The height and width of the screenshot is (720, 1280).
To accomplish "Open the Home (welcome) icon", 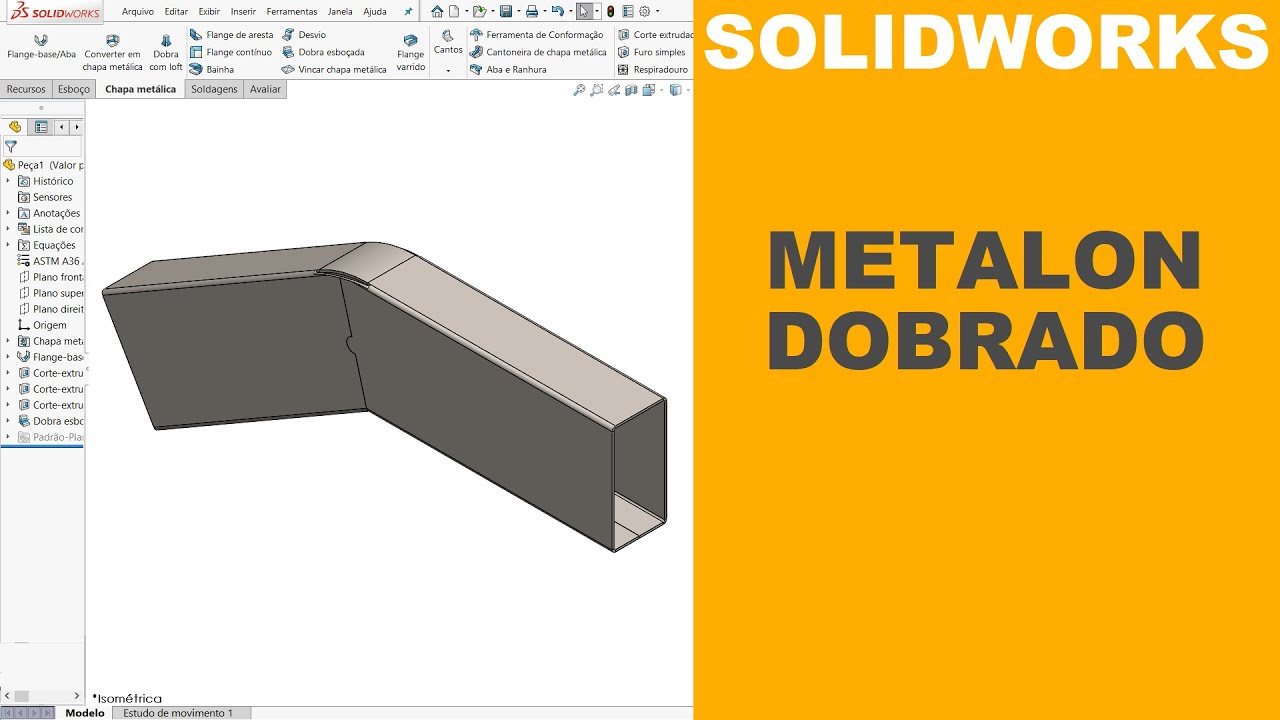I will pyautogui.click(x=437, y=12).
